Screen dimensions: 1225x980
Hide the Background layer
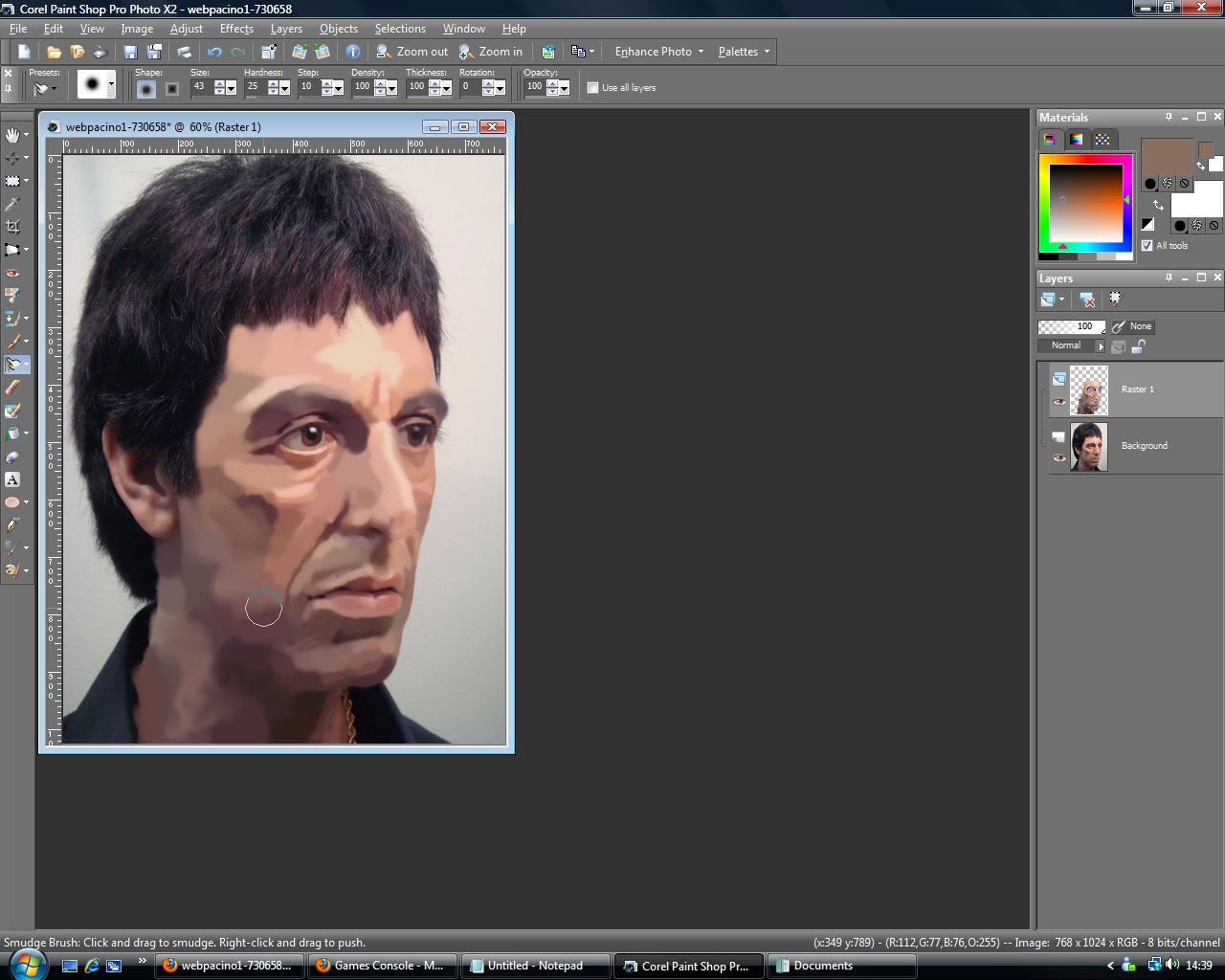coord(1058,459)
